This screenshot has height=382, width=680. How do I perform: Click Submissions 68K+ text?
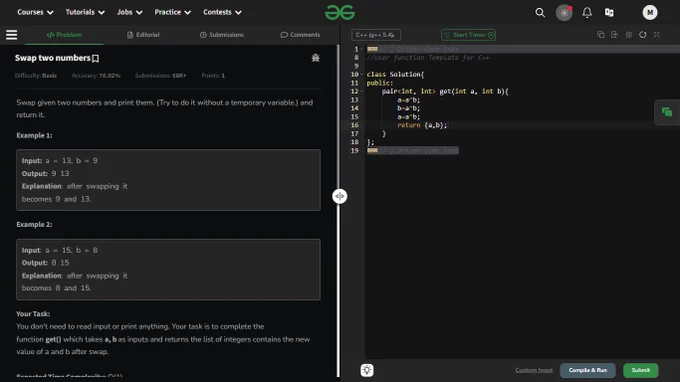click(160, 75)
